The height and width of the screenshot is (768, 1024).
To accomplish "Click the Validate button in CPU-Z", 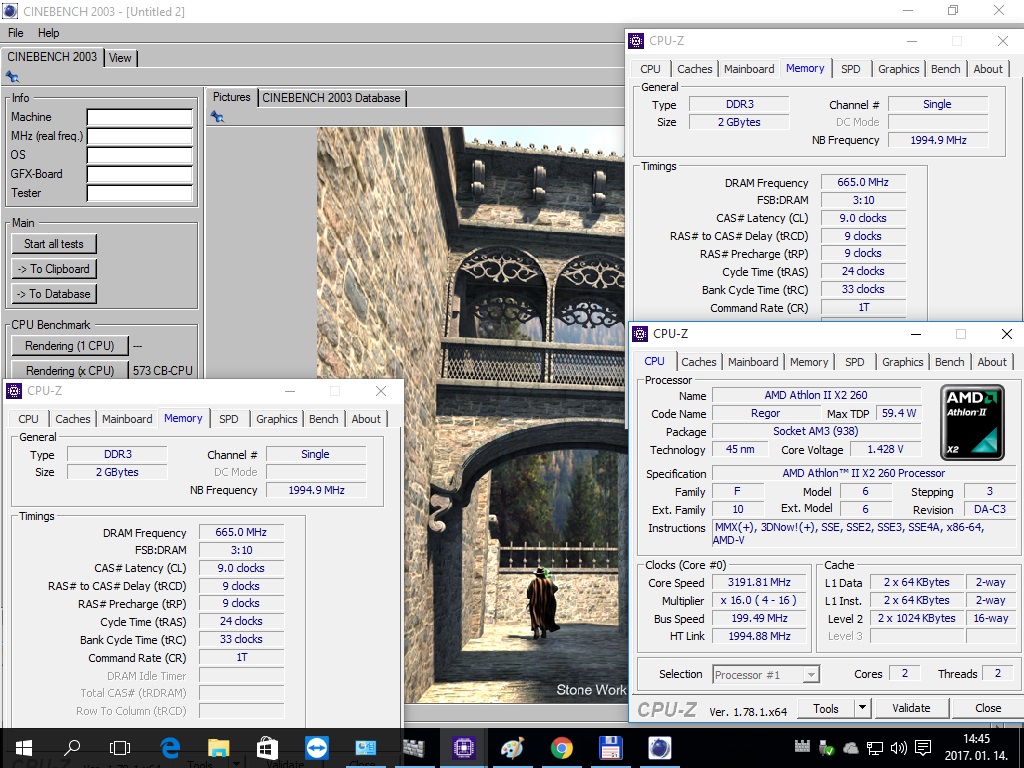I will [x=911, y=708].
